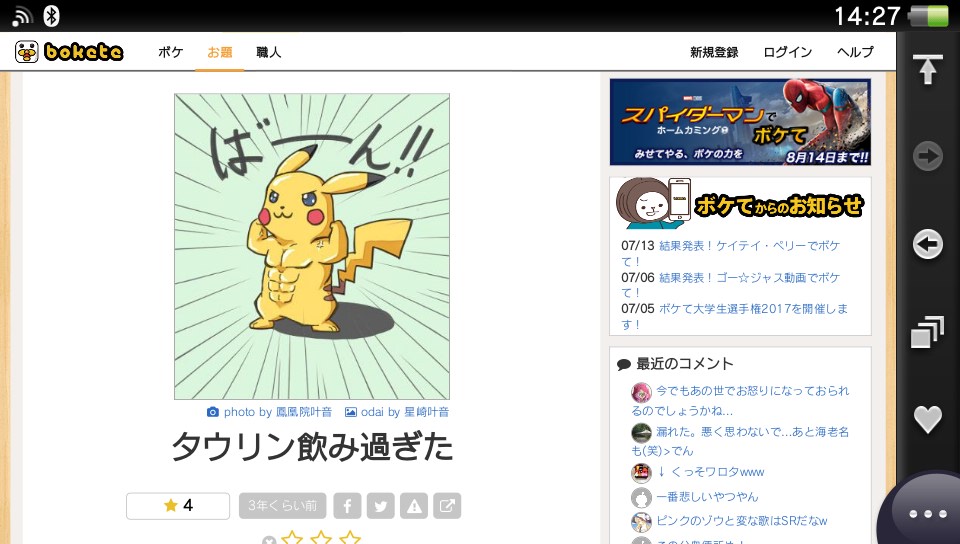The image size is (960, 544).
Task: Tap the Wi-Fi signal status icon
Action: 21,17
